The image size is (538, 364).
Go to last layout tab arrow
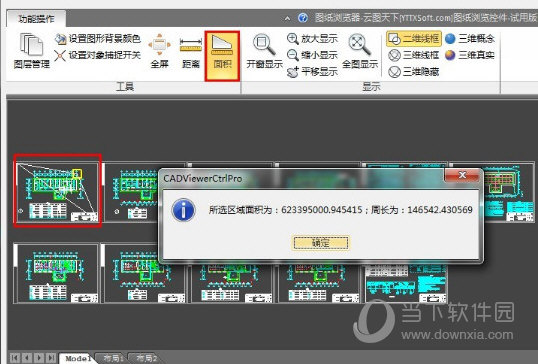(x=51, y=358)
